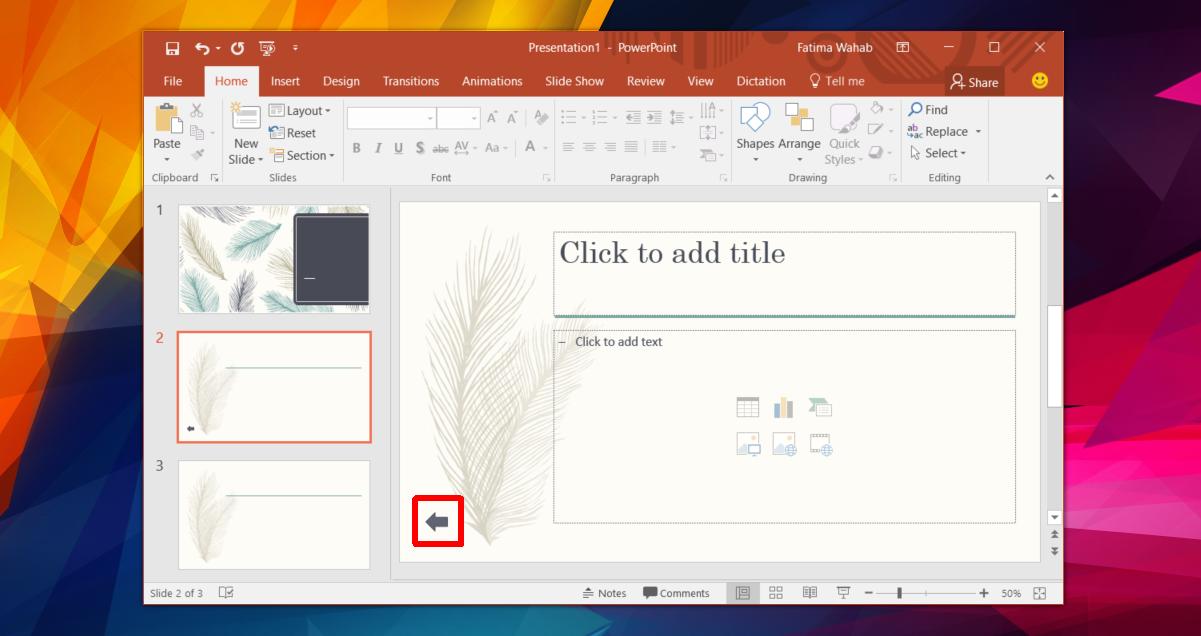Open the Design ribbon tab
The width and height of the screenshot is (1201, 636).
pyautogui.click(x=341, y=81)
